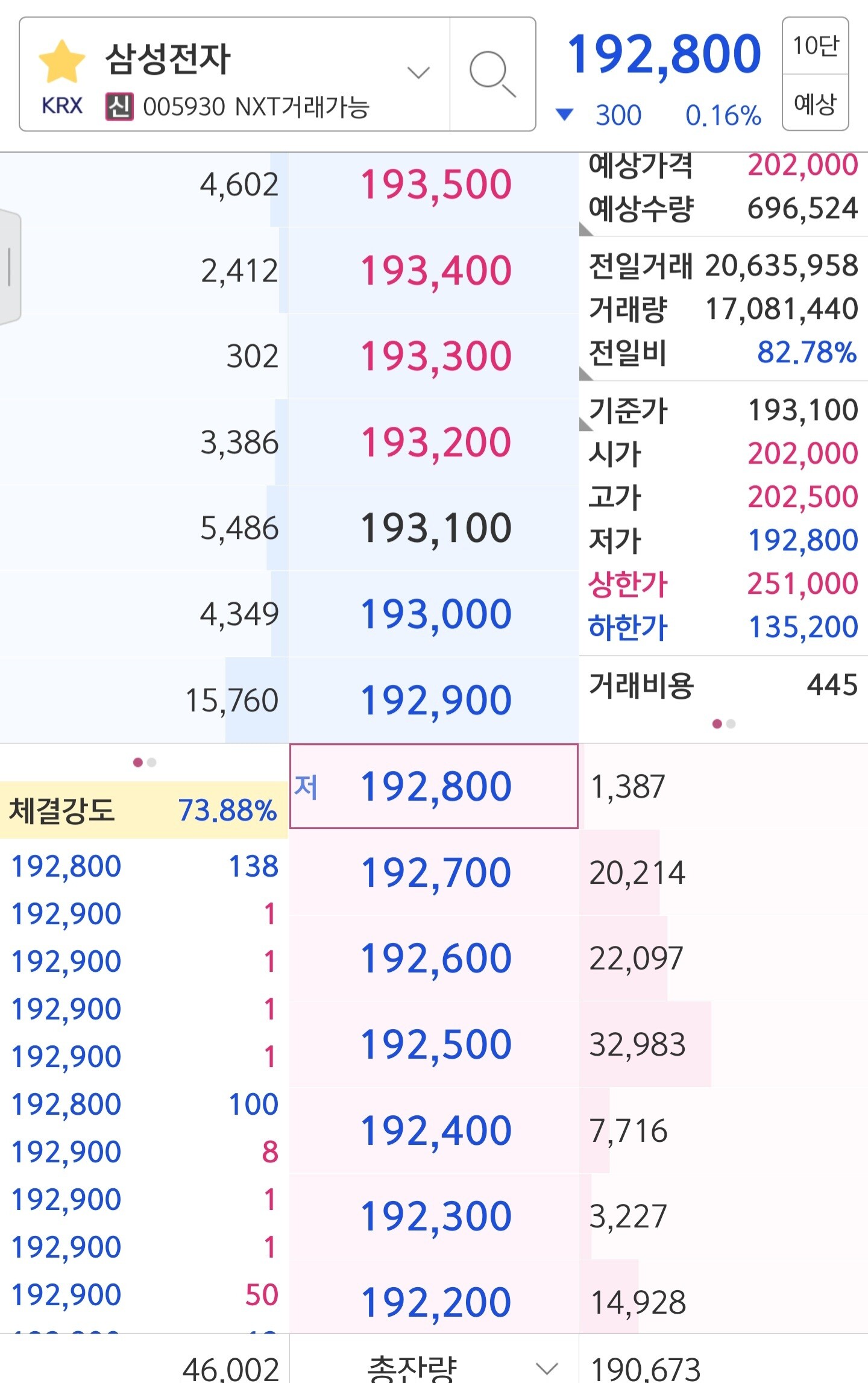Tap the yellow favorite star icon
Screen dimensions: 868x1383
(x=61, y=61)
